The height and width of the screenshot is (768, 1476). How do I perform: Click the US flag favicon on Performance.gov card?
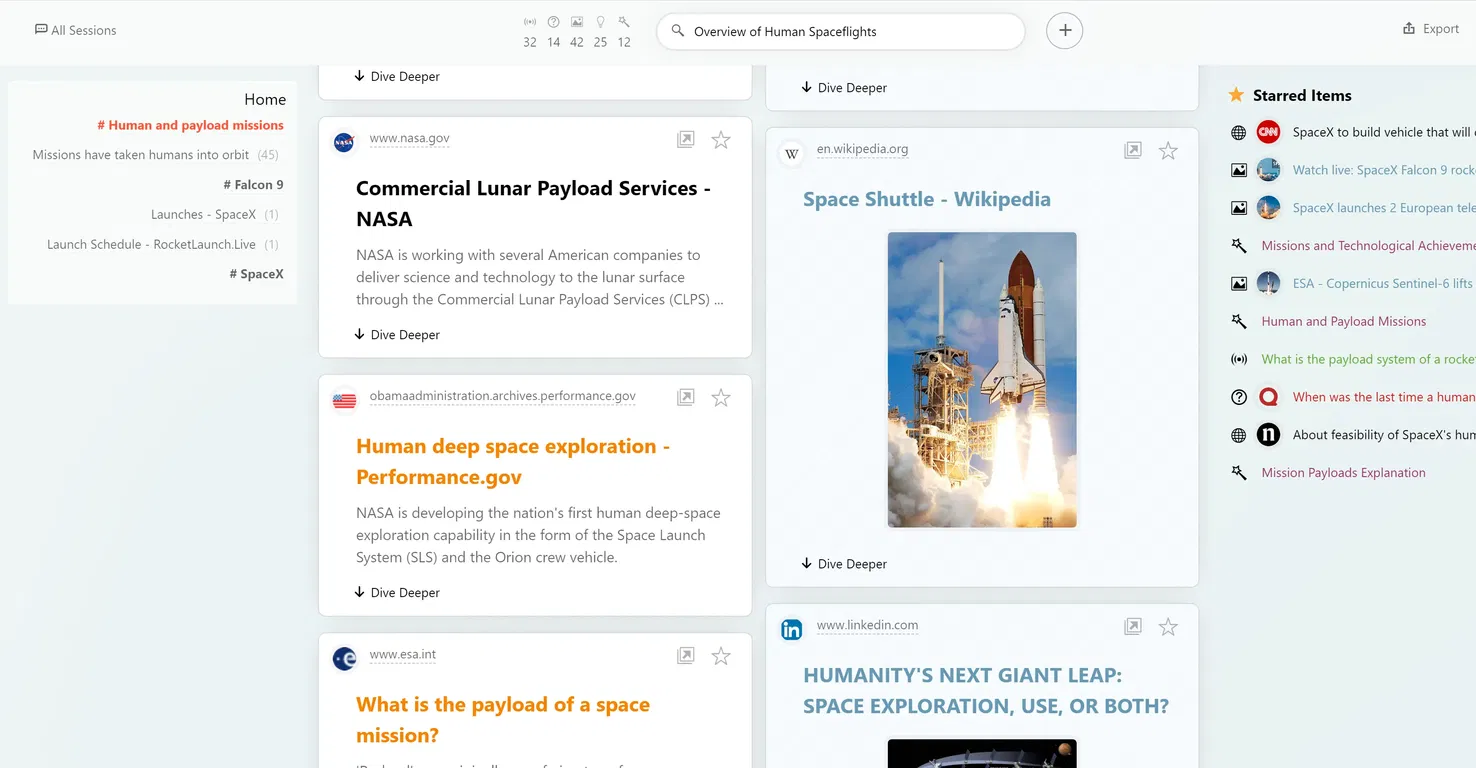click(344, 400)
